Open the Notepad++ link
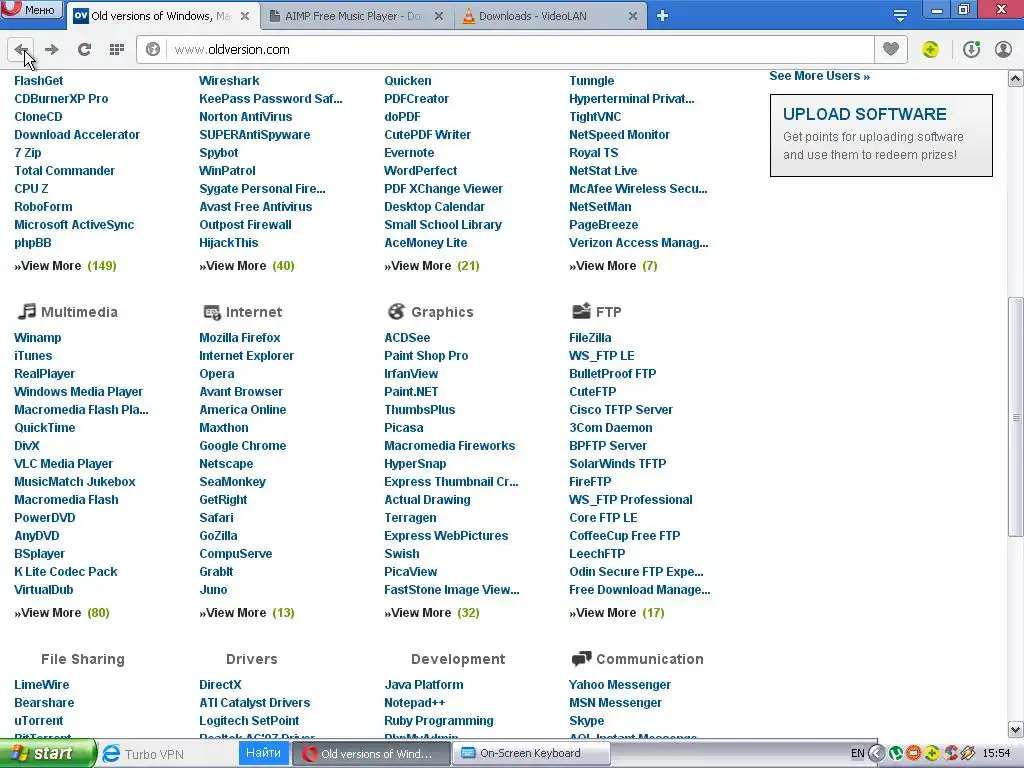Screen dimensions: 1024x768 [x=415, y=703]
